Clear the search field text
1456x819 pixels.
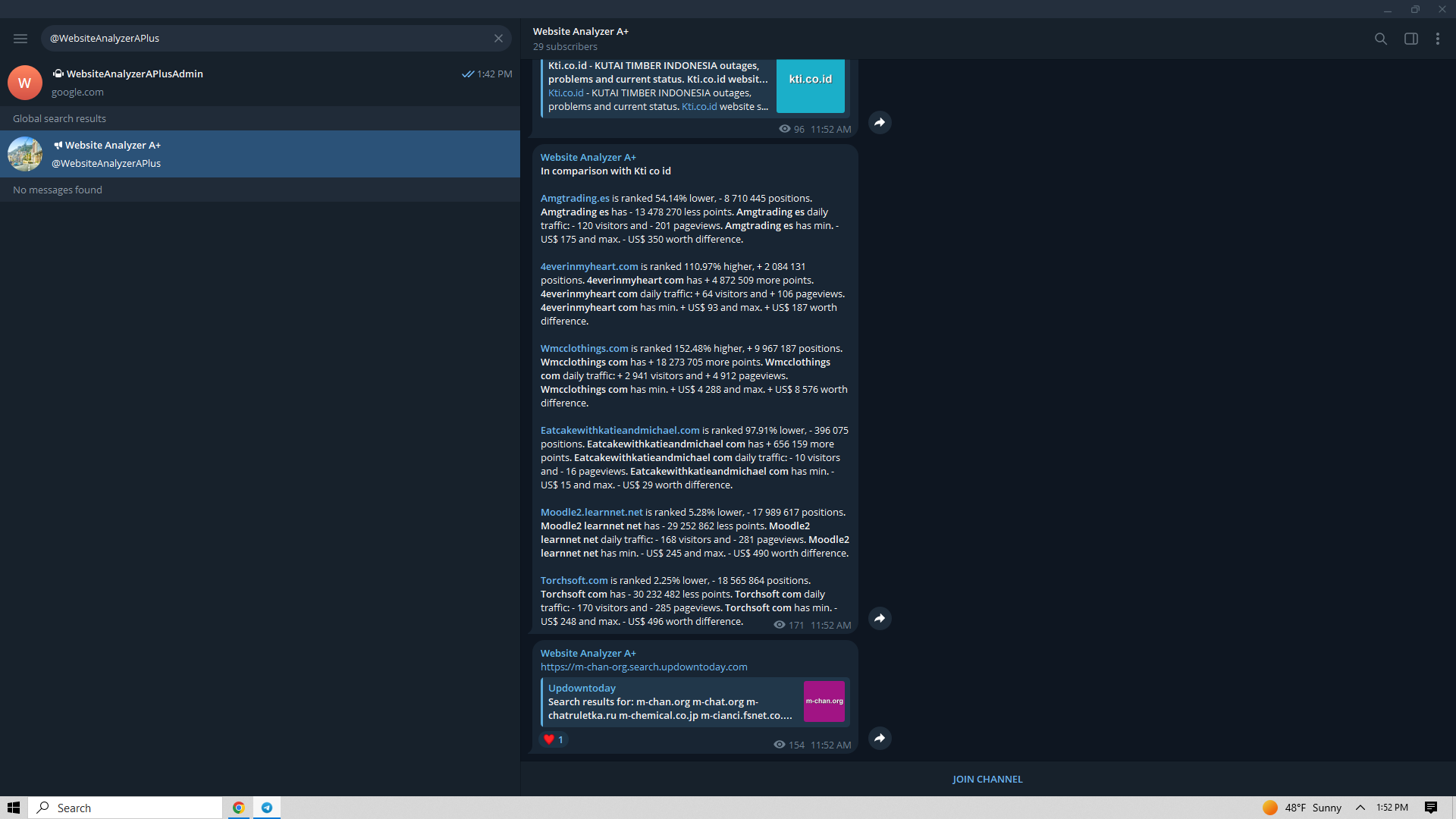[498, 39]
